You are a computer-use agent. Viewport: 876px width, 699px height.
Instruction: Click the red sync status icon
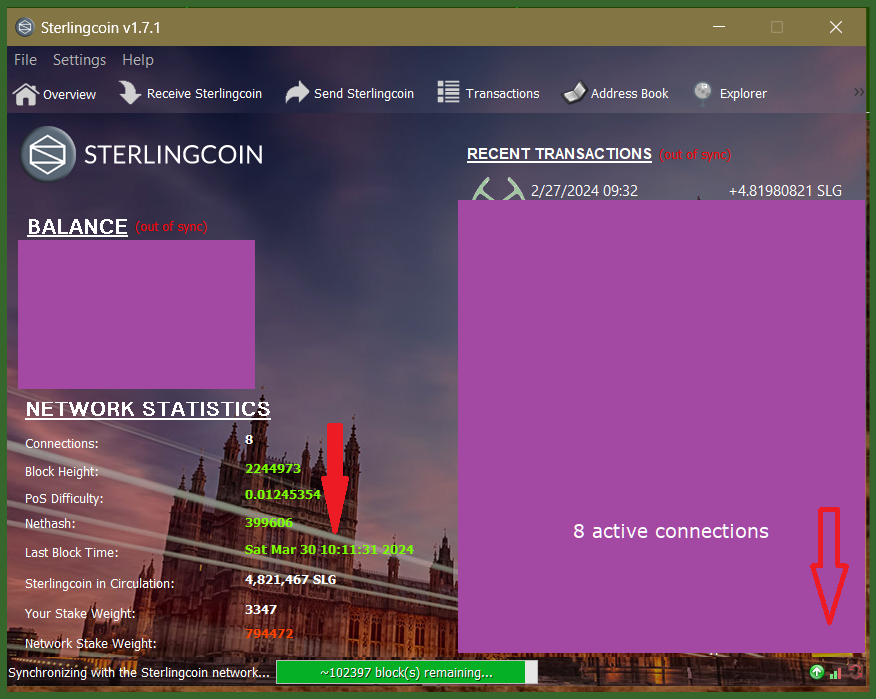(x=855, y=672)
